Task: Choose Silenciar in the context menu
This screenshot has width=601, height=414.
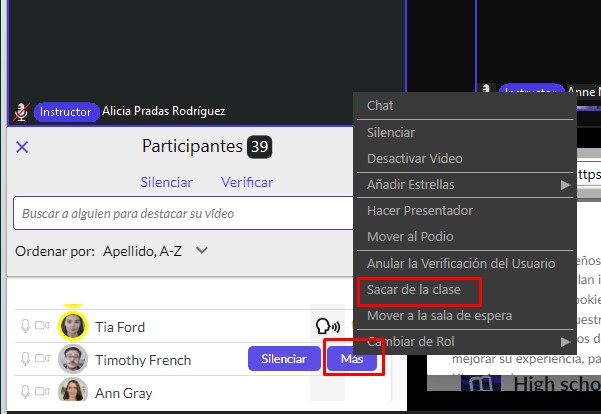Action: (x=465, y=133)
